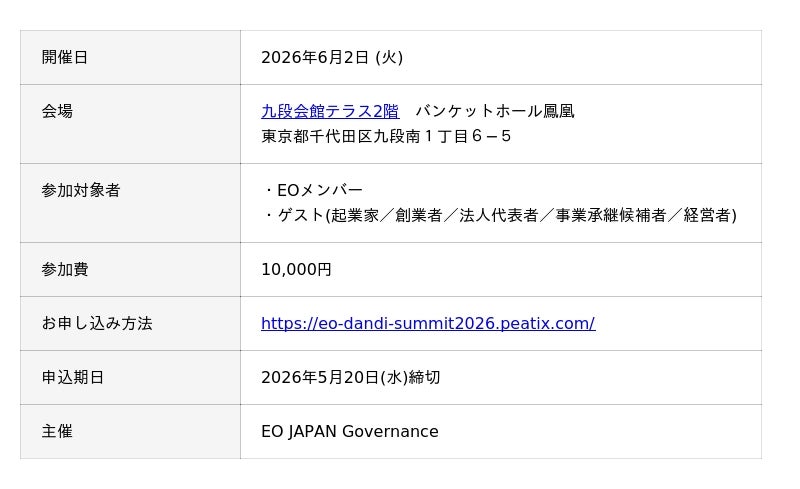Image resolution: width=800 pixels, height=489 pixels.
Task: Click the 会場 row header
Action: [57, 111]
